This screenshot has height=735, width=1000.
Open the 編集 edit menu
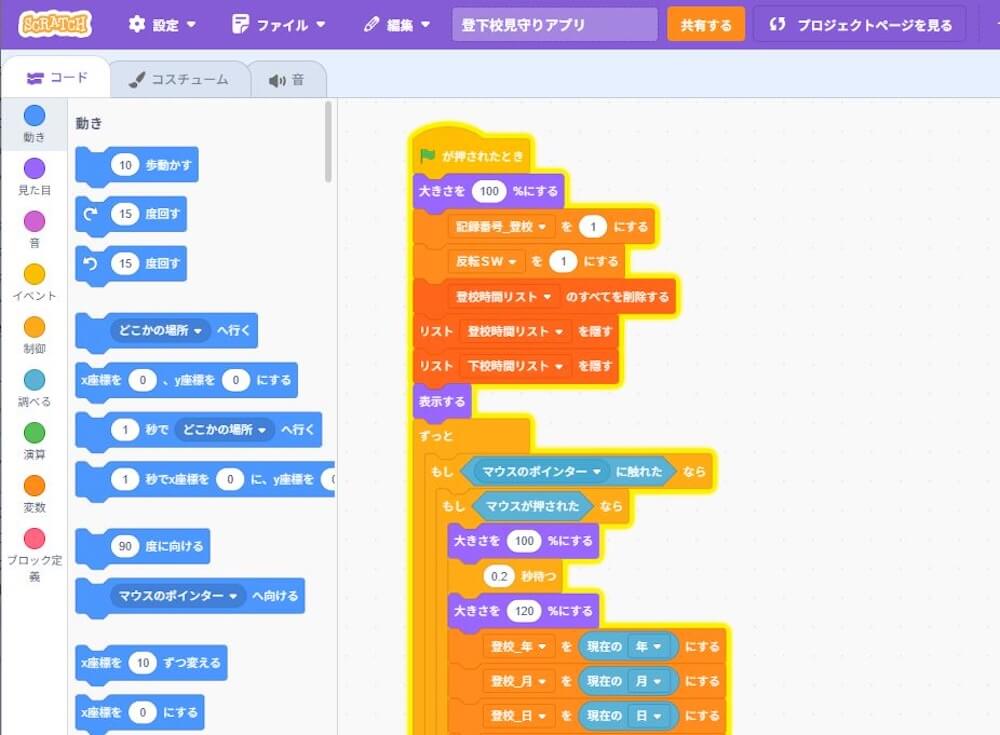click(397, 25)
